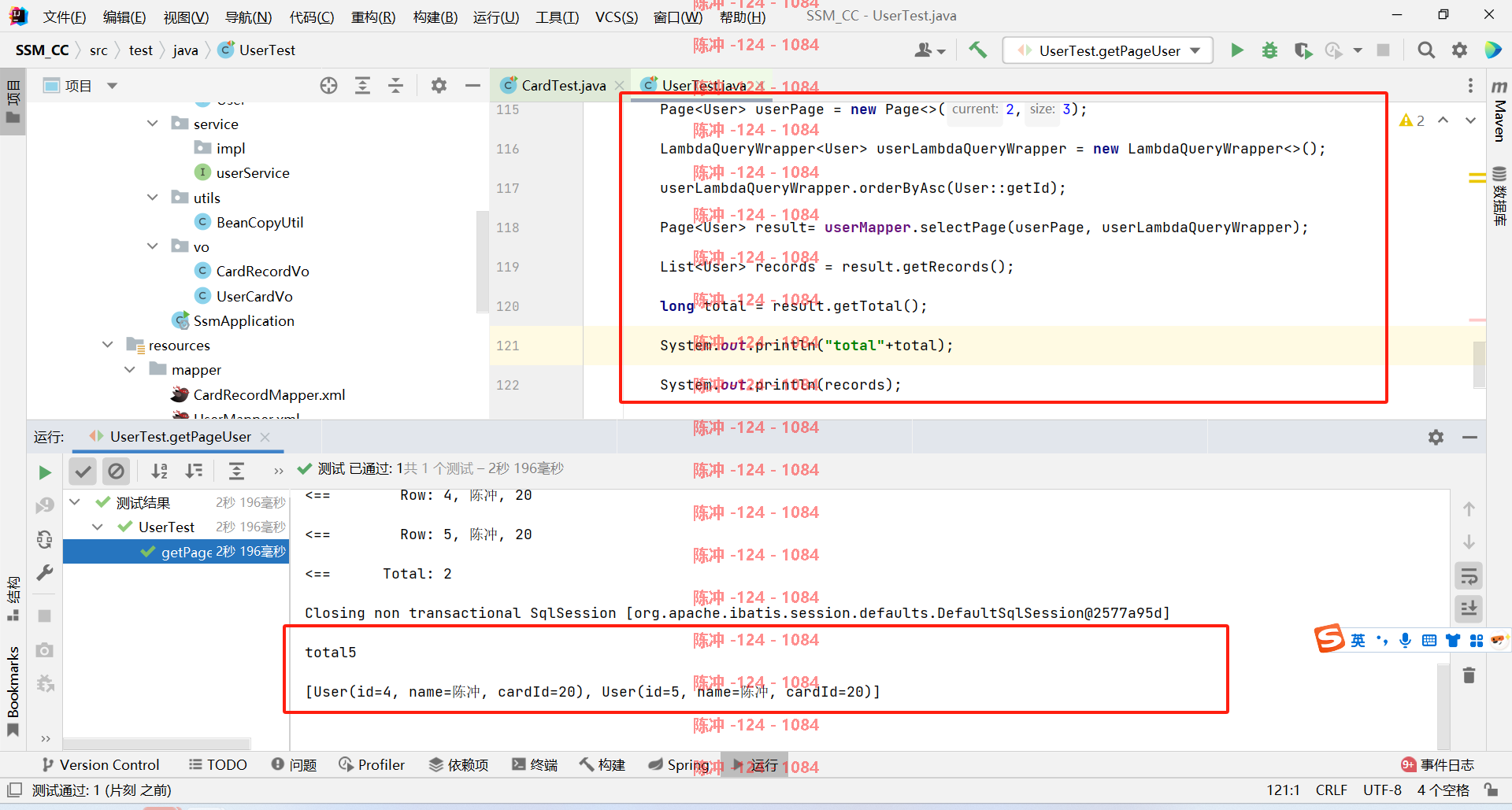This screenshot has width=1512, height=810.
Task: Click src breadcrumb in navigation bar
Action: pos(98,50)
